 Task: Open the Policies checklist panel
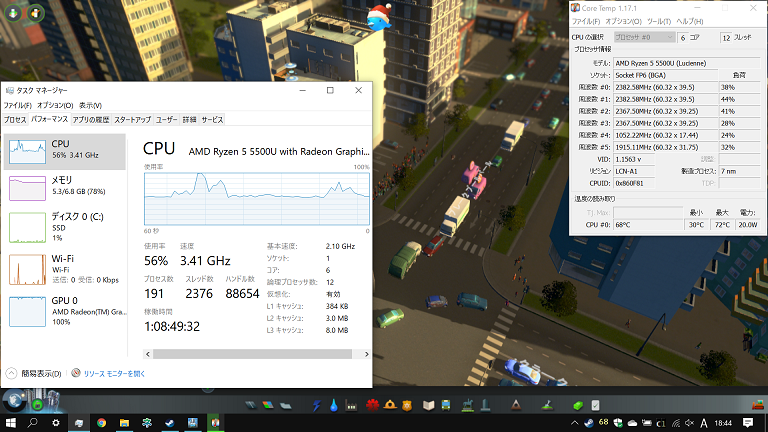pyautogui.click(x=595, y=405)
